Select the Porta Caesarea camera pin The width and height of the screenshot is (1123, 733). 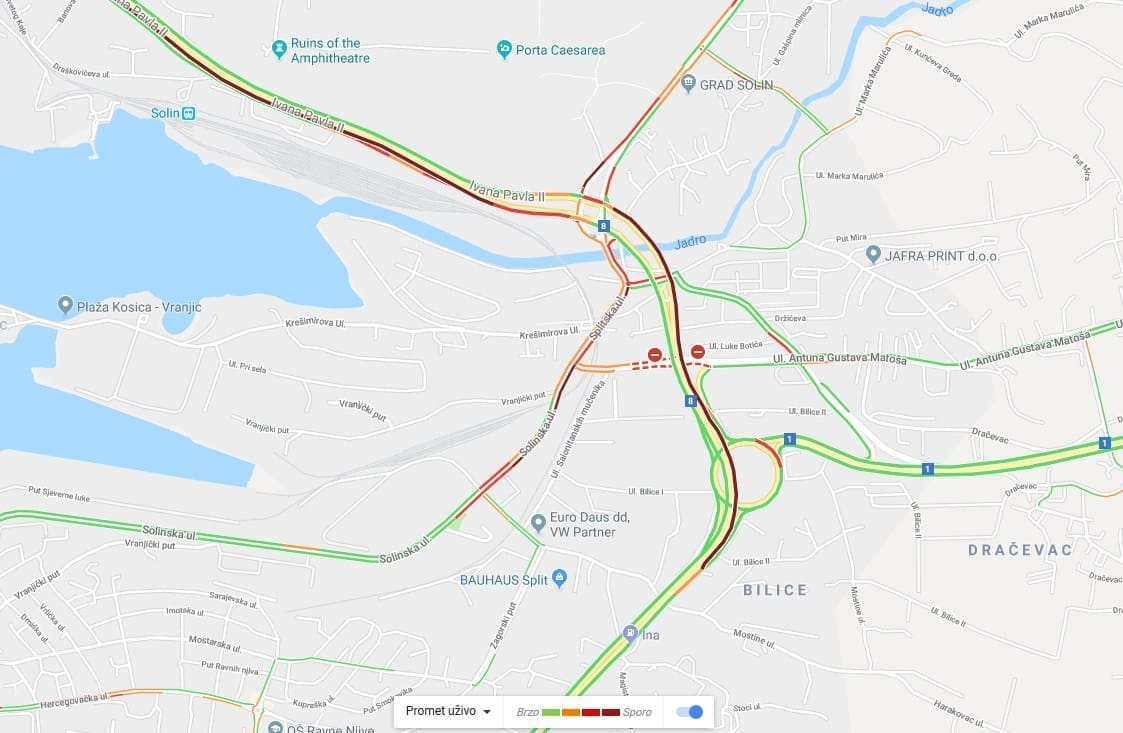(504, 49)
